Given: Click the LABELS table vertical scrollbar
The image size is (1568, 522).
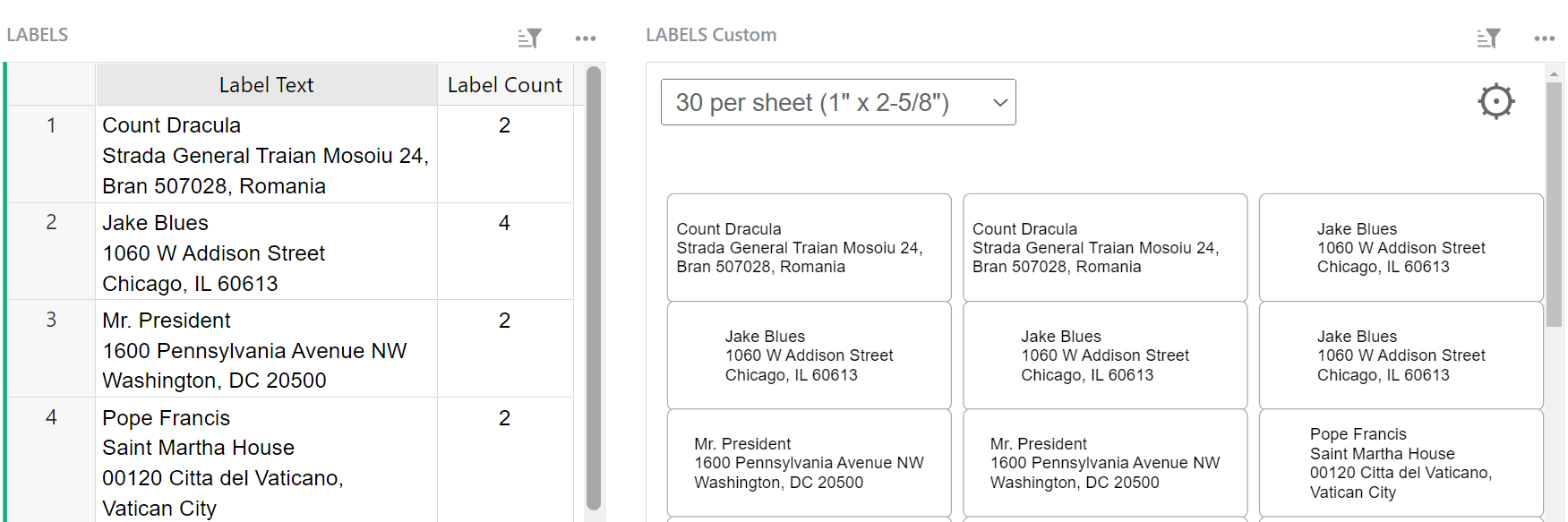Looking at the screenshot, I should point(593,287).
